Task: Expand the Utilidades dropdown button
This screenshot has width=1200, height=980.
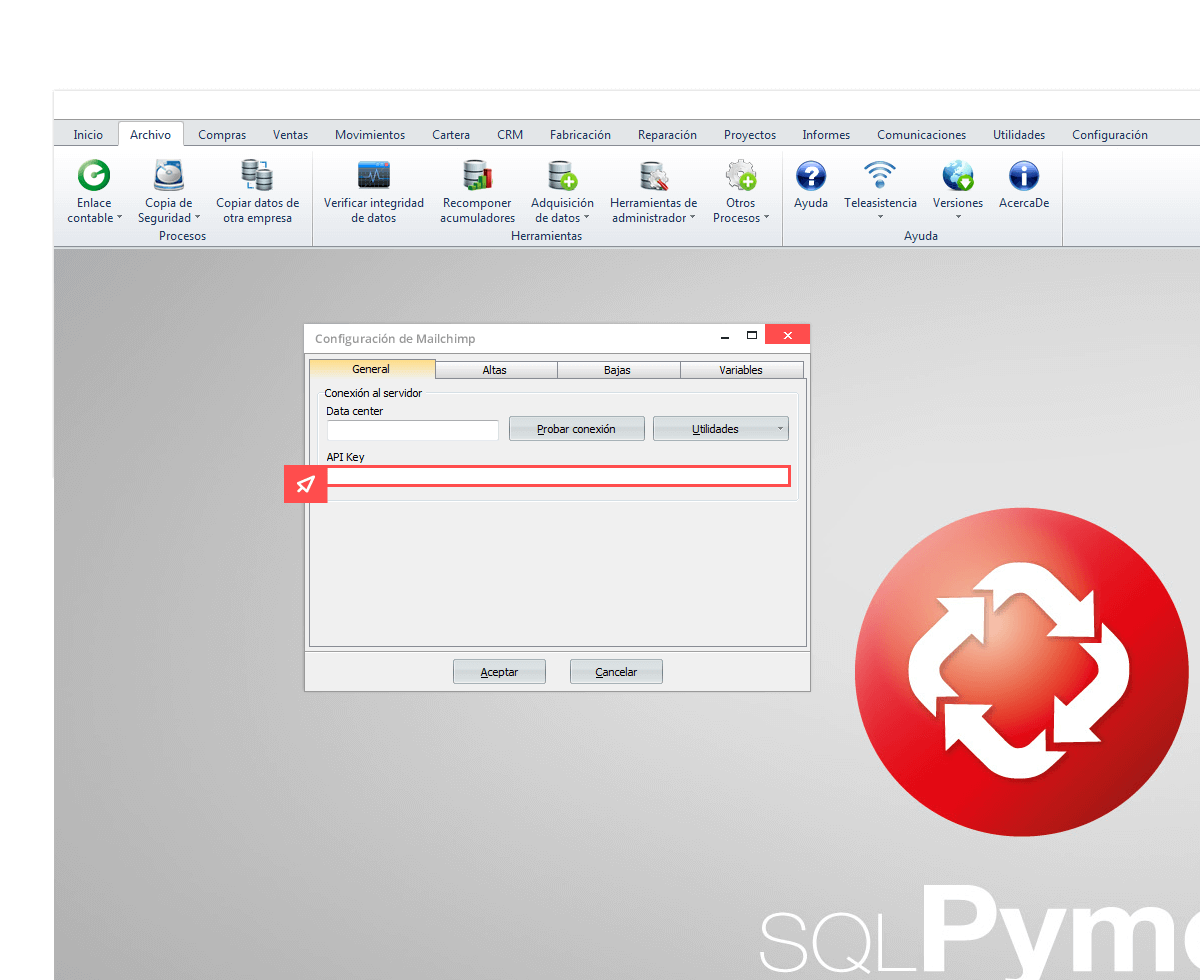Action: click(720, 429)
